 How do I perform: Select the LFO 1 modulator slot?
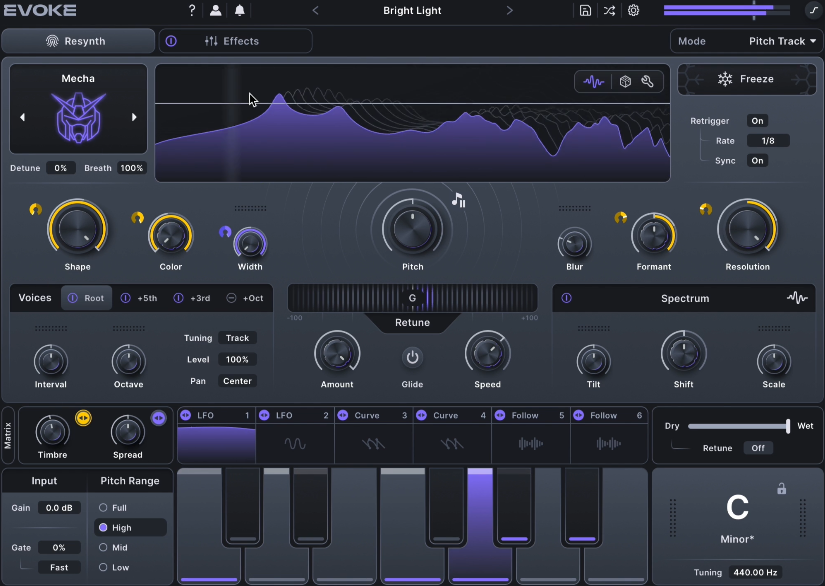(216, 435)
